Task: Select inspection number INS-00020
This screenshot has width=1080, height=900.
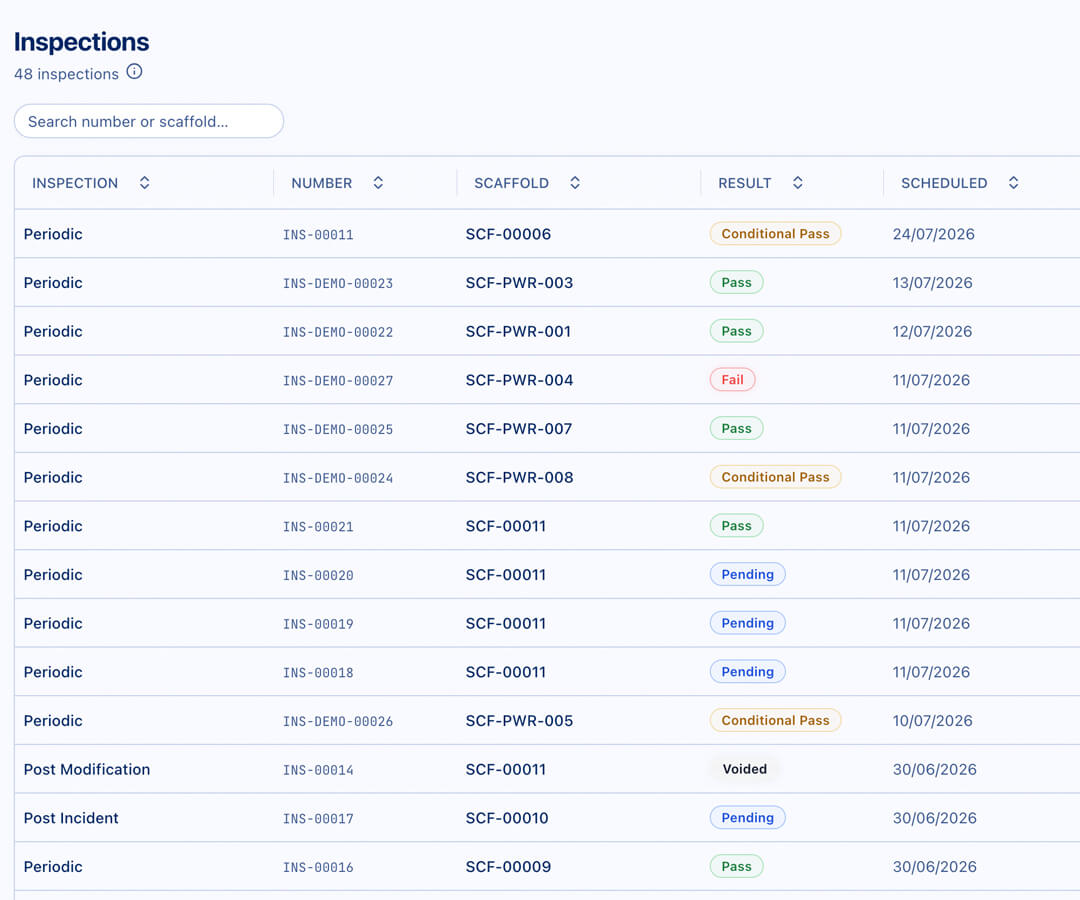Action: click(318, 575)
